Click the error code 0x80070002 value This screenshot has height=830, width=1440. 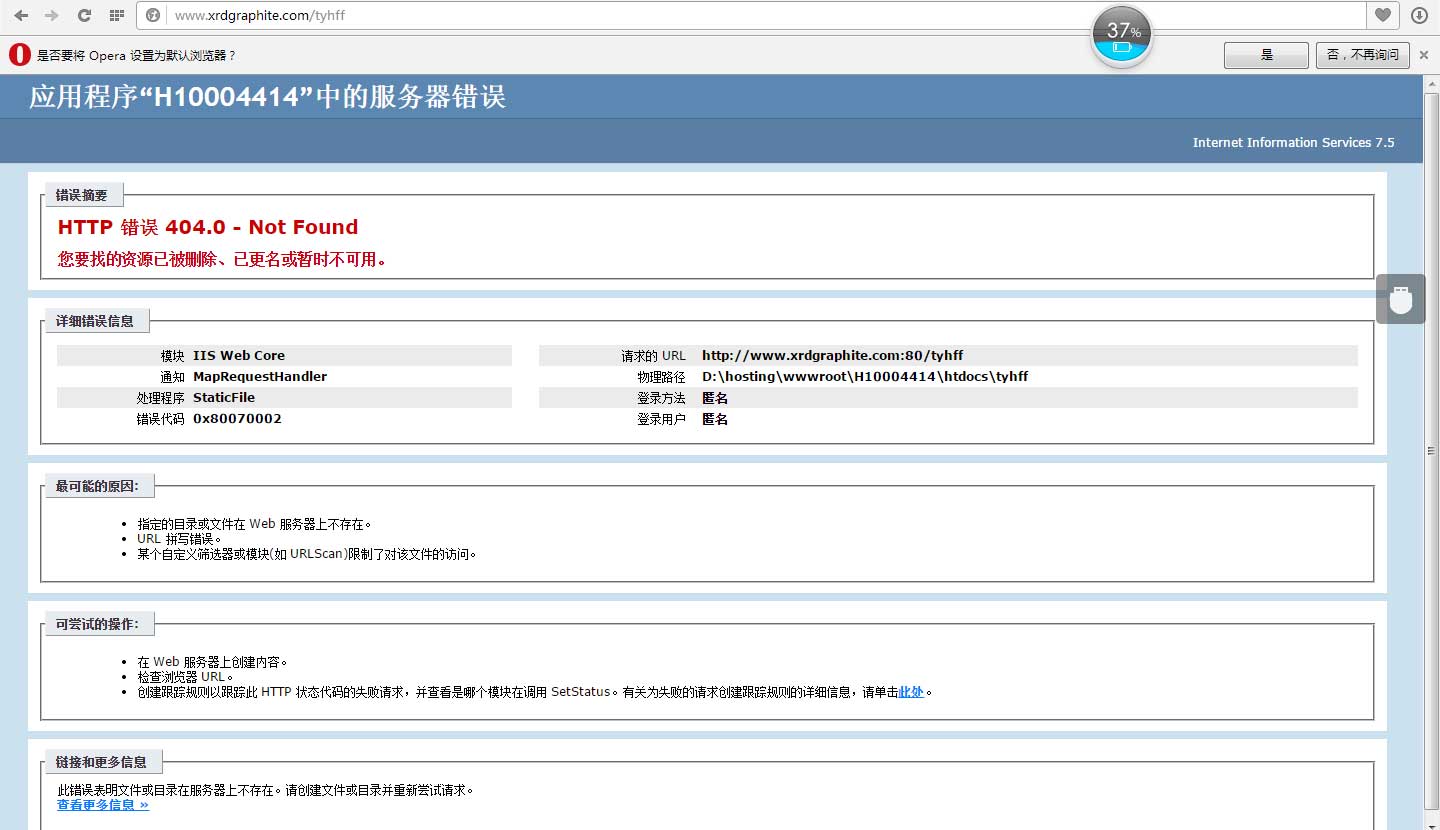pos(237,419)
